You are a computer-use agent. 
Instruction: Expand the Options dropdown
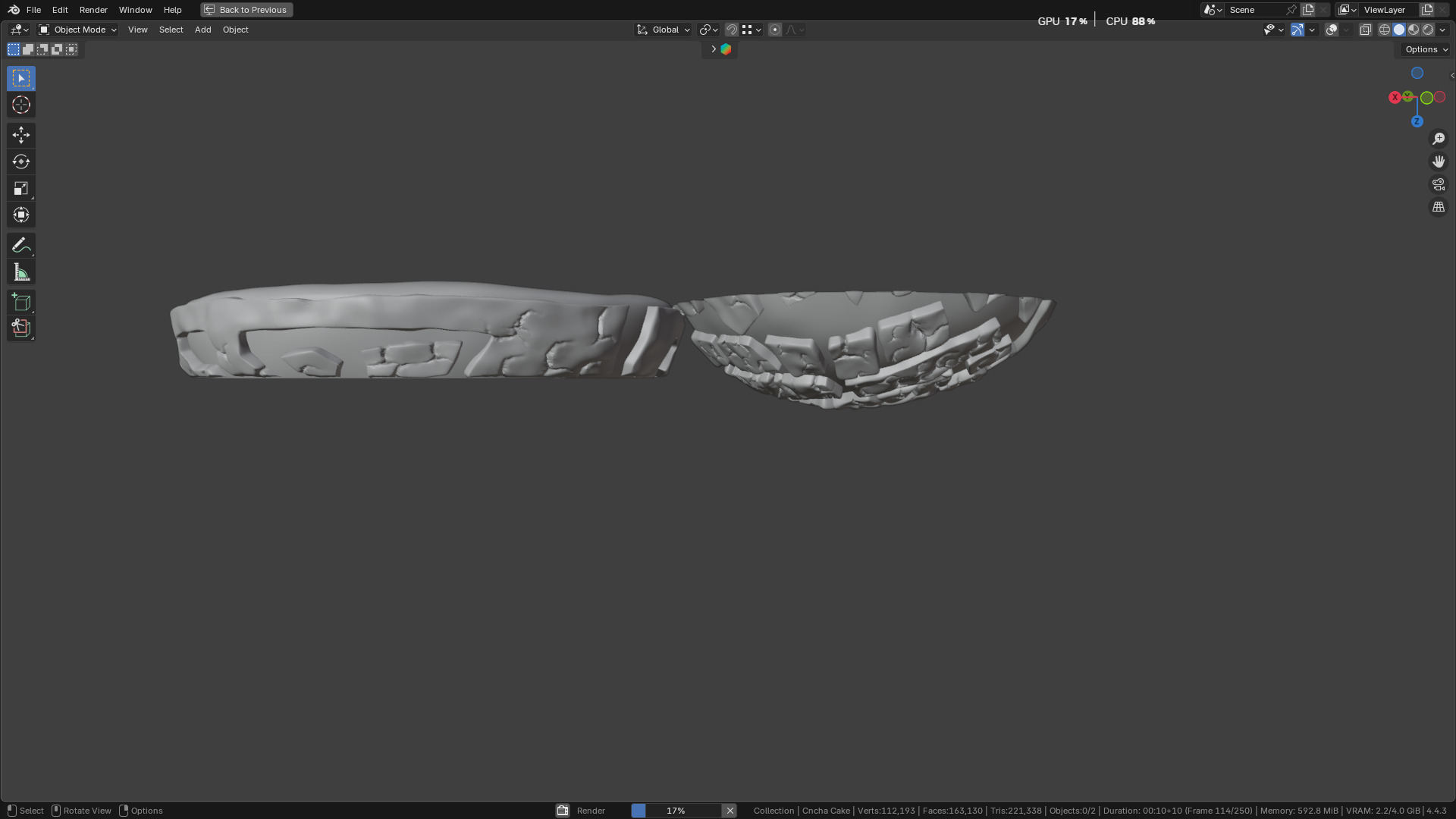(x=1426, y=49)
